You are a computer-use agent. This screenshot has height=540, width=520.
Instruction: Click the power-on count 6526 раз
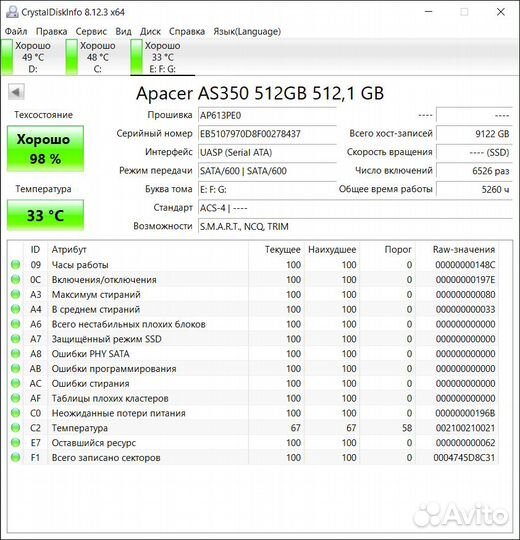[x=474, y=171]
